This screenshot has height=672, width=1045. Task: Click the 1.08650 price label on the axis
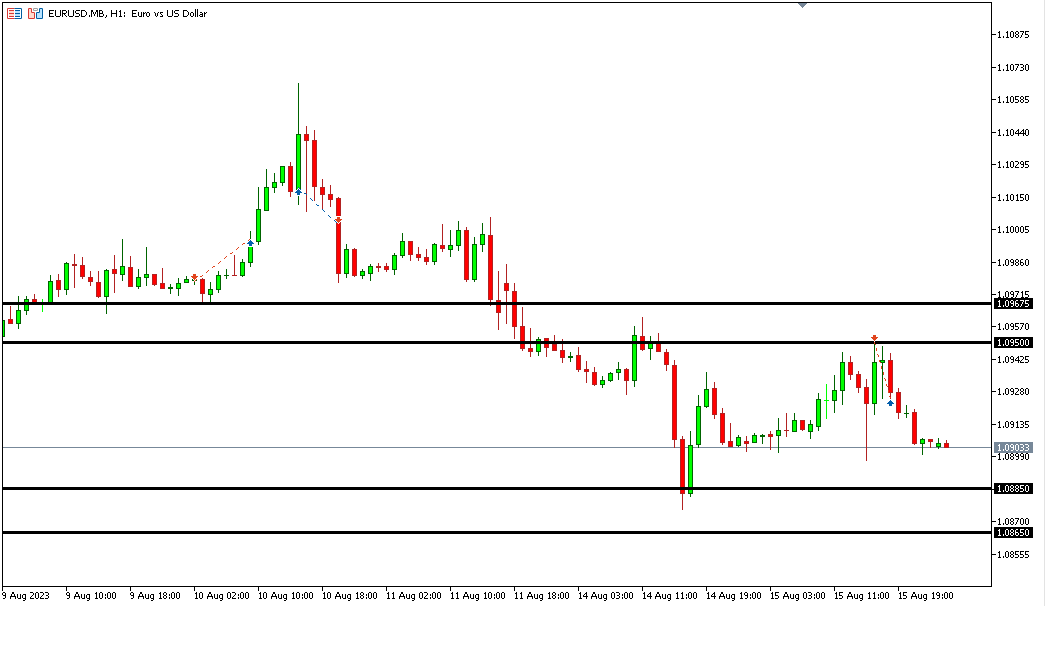tap(1013, 533)
